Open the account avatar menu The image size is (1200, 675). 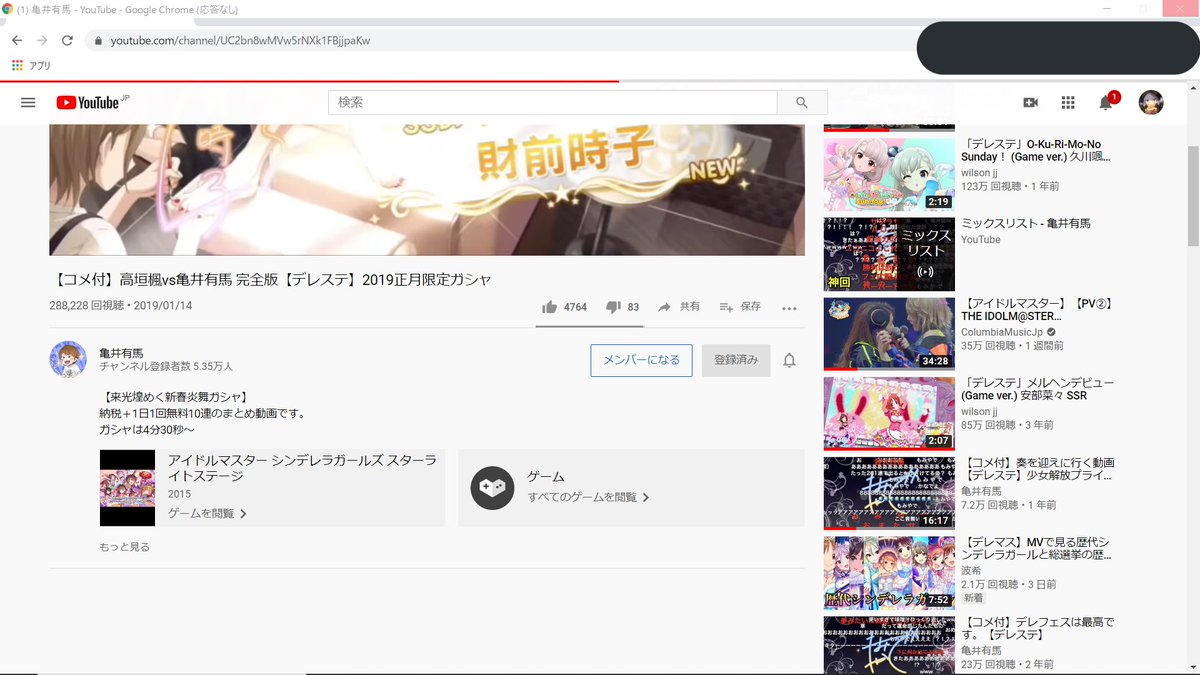point(1152,102)
